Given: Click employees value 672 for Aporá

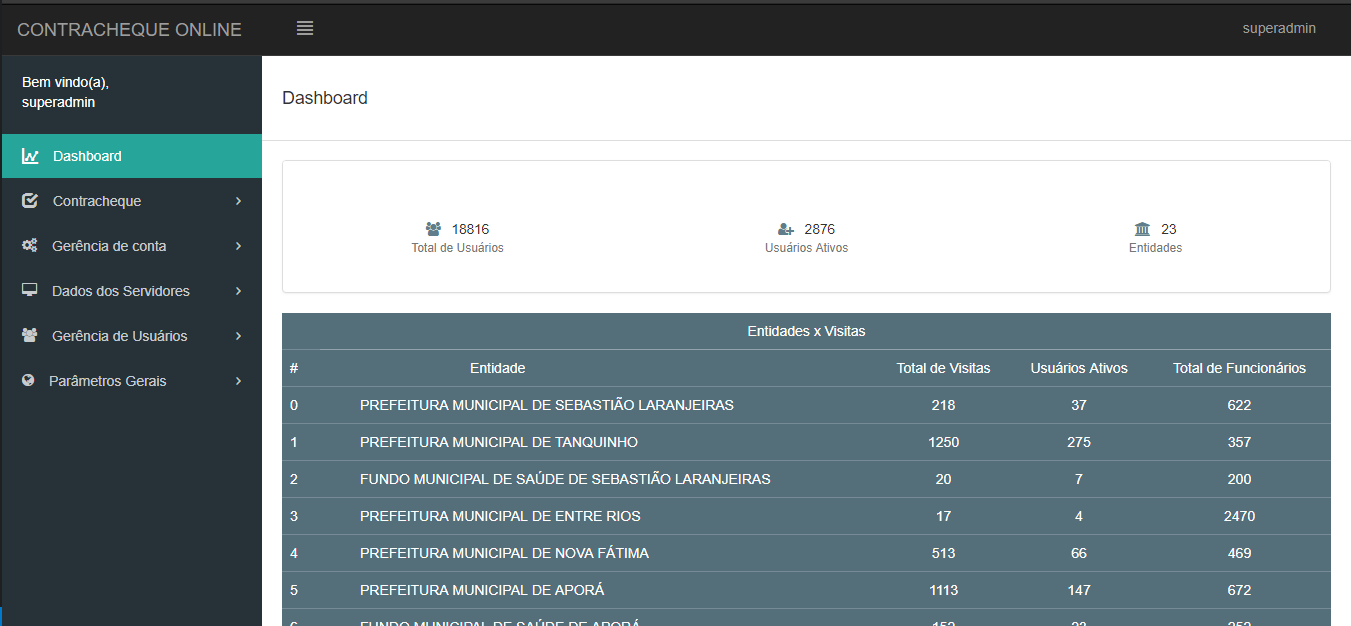Looking at the screenshot, I should (1239, 590).
